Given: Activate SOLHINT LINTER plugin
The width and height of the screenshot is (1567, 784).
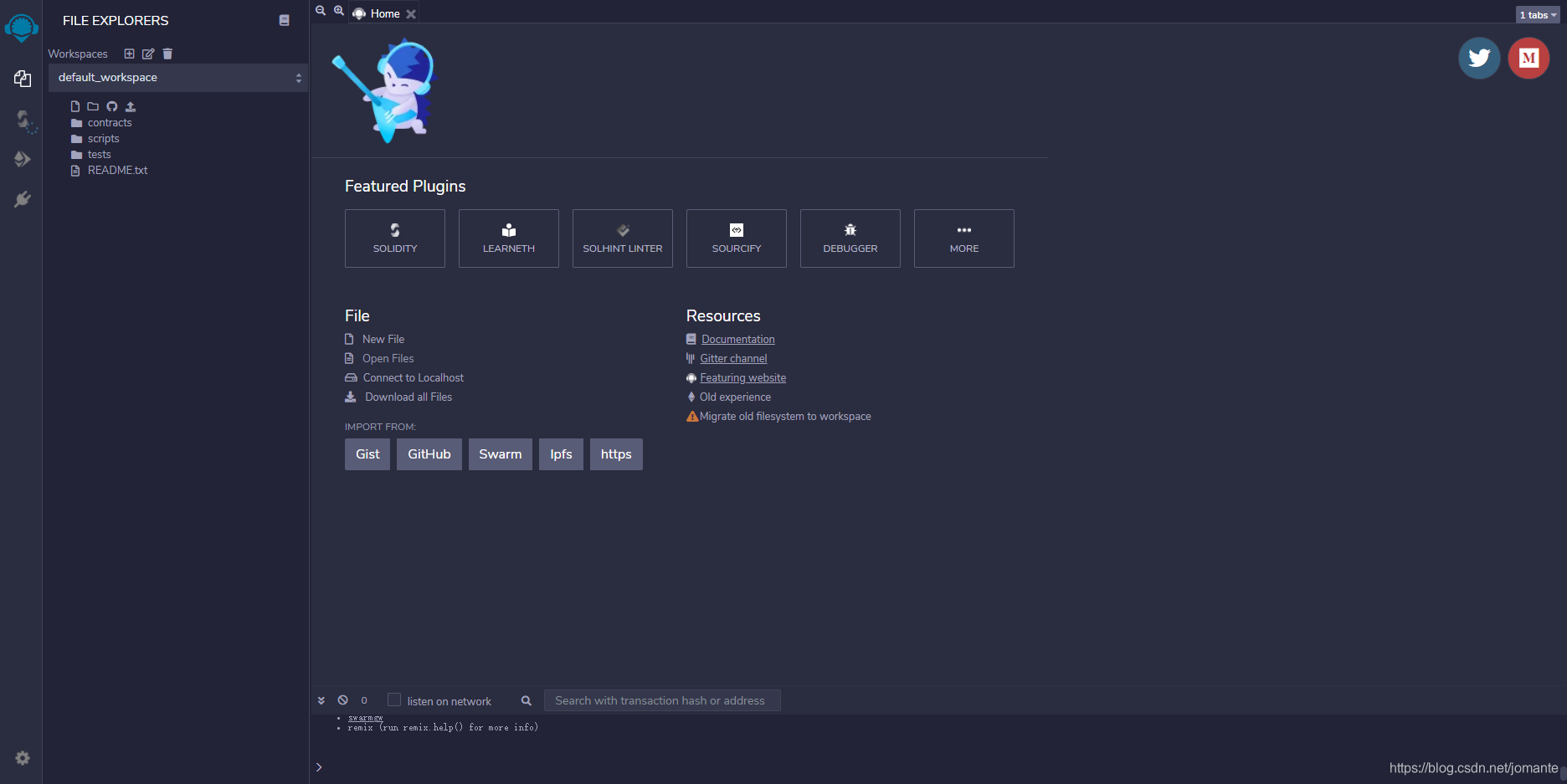Looking at the screenshot, I should tap(623, 238).
